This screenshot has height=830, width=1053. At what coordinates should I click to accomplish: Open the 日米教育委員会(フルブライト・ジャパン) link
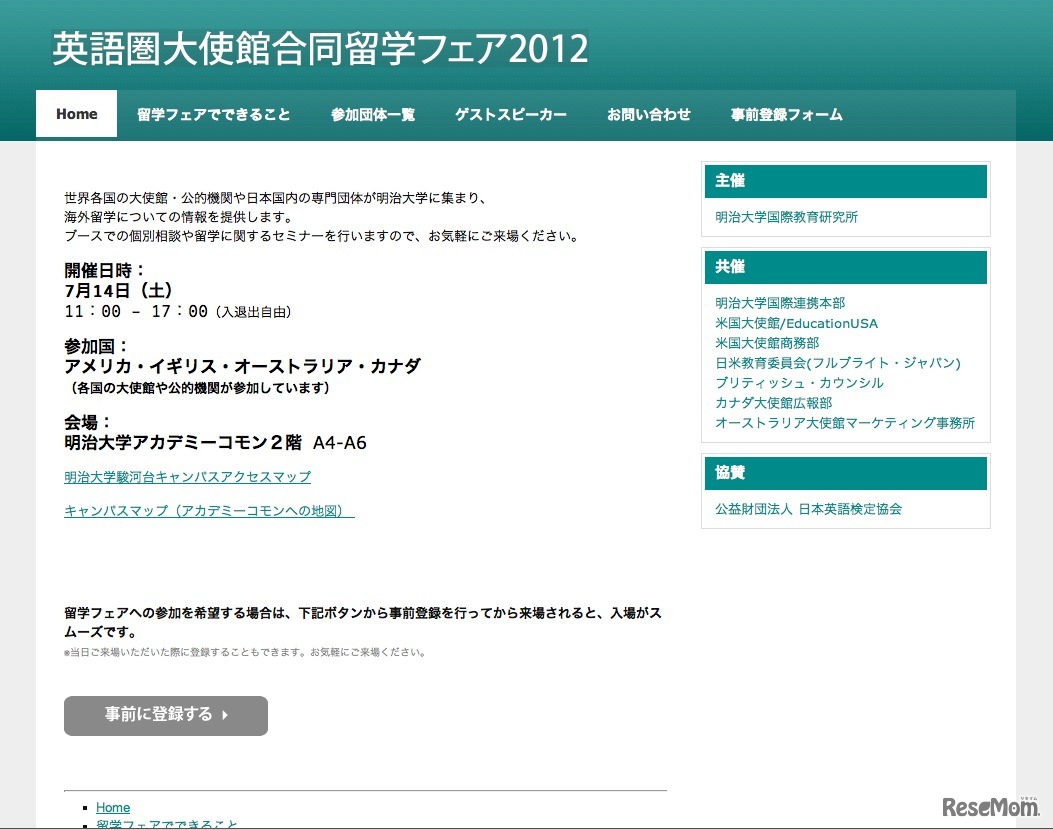[836, 363]
